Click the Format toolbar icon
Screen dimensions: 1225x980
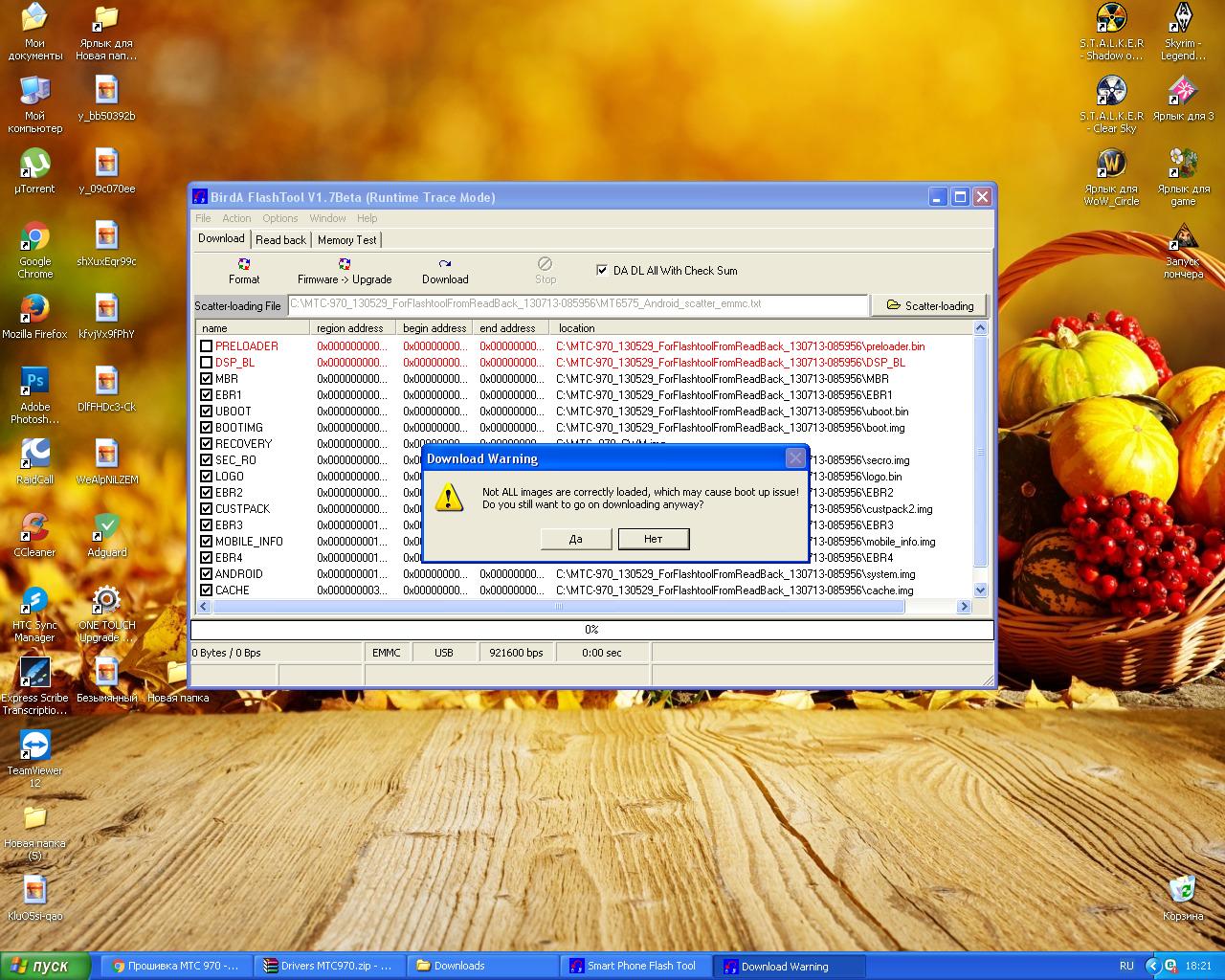tap(244, 264)
